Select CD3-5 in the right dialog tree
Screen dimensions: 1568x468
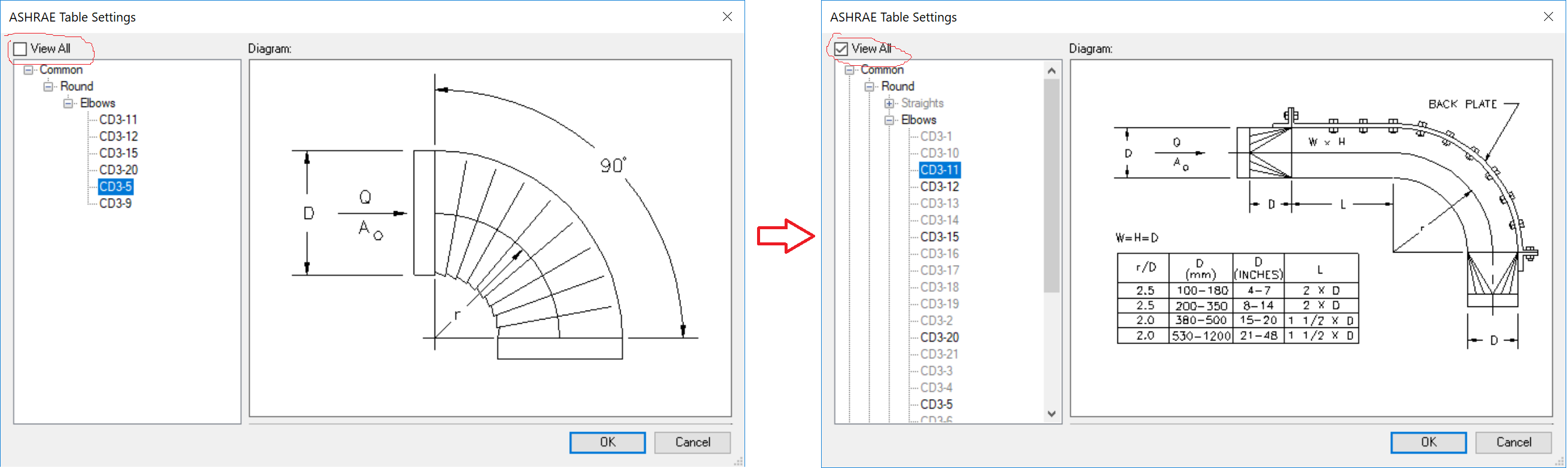coord(936,404)
